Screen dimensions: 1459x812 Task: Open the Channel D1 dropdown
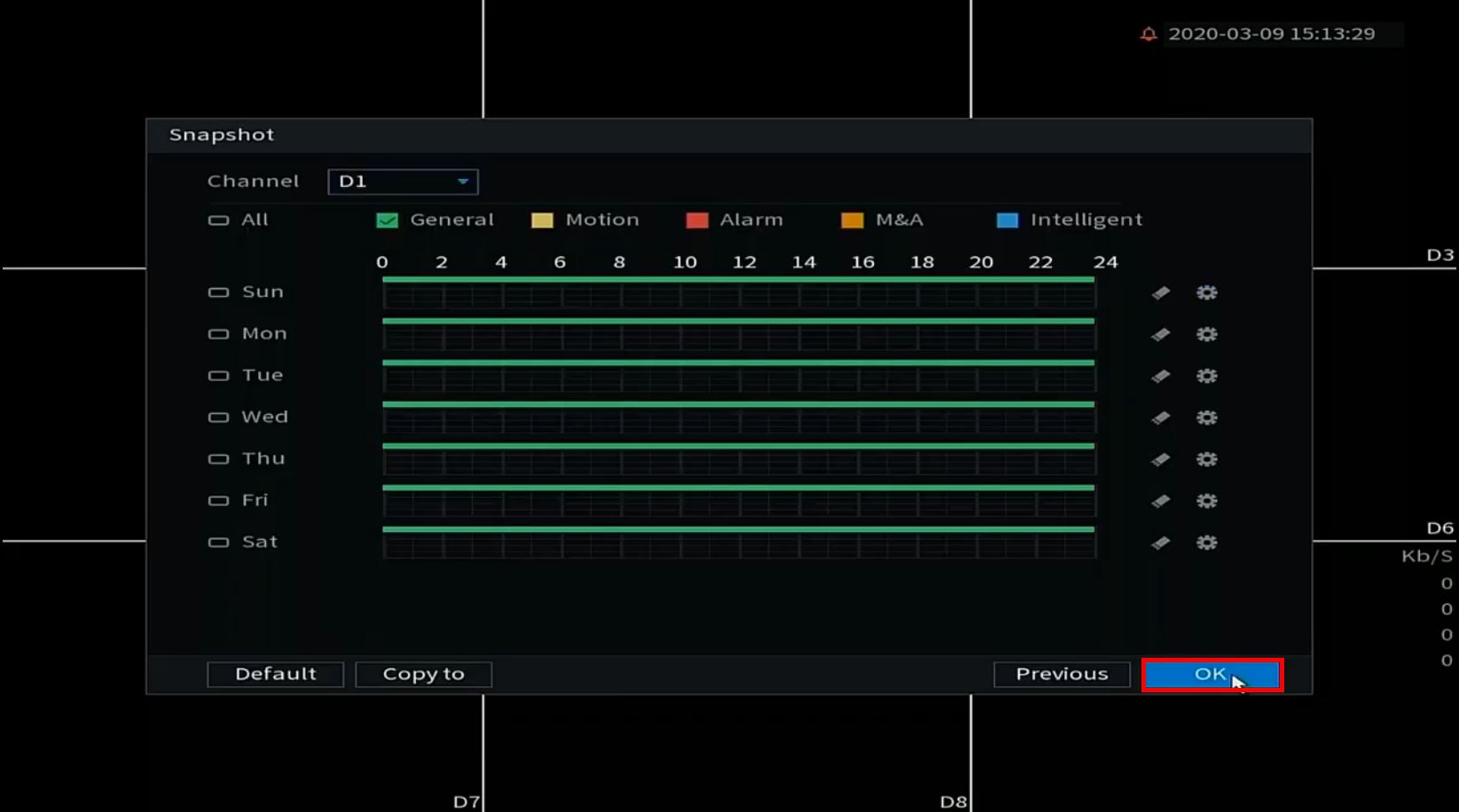tap(403, 182)
